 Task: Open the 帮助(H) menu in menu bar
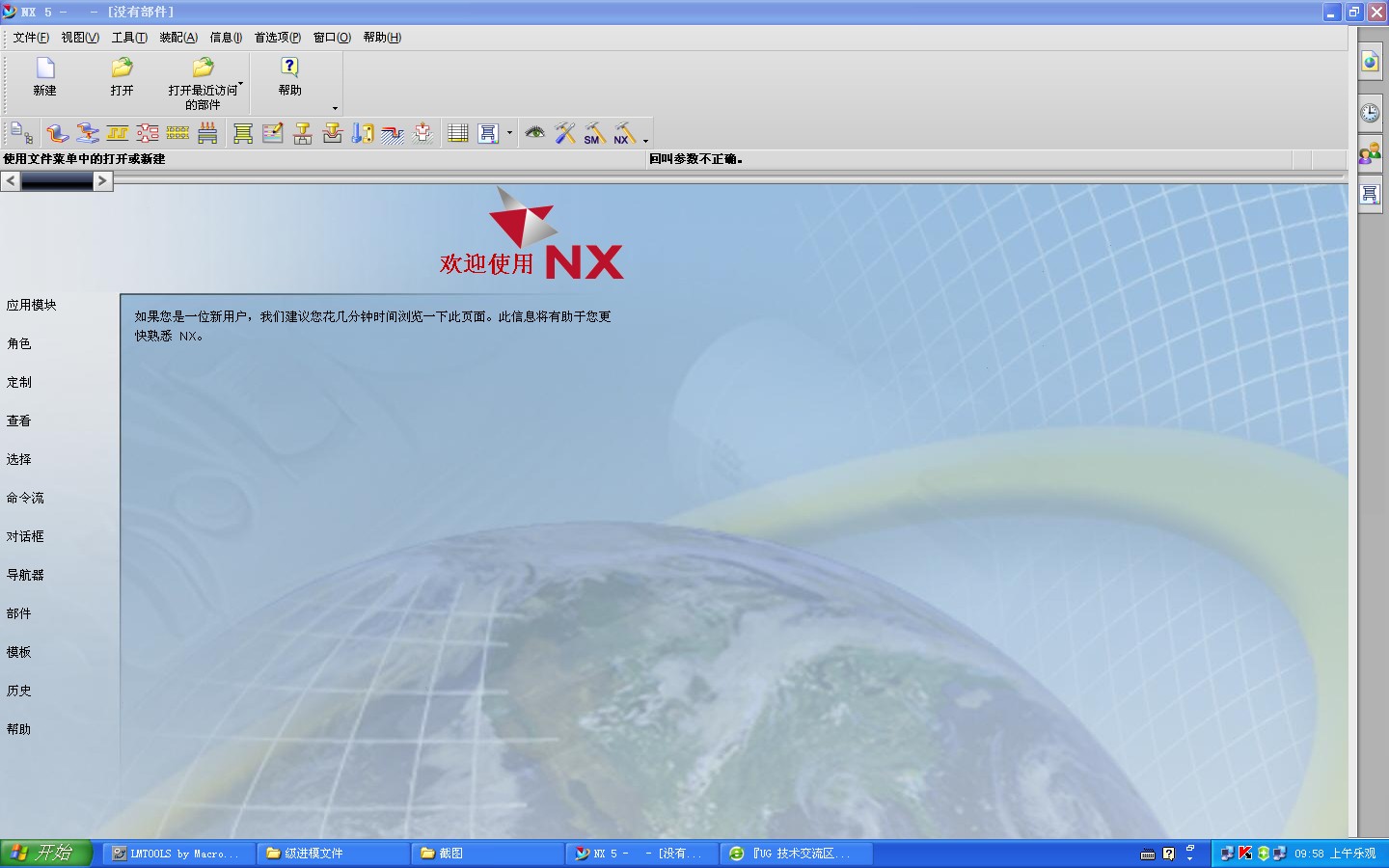point(382,38)
